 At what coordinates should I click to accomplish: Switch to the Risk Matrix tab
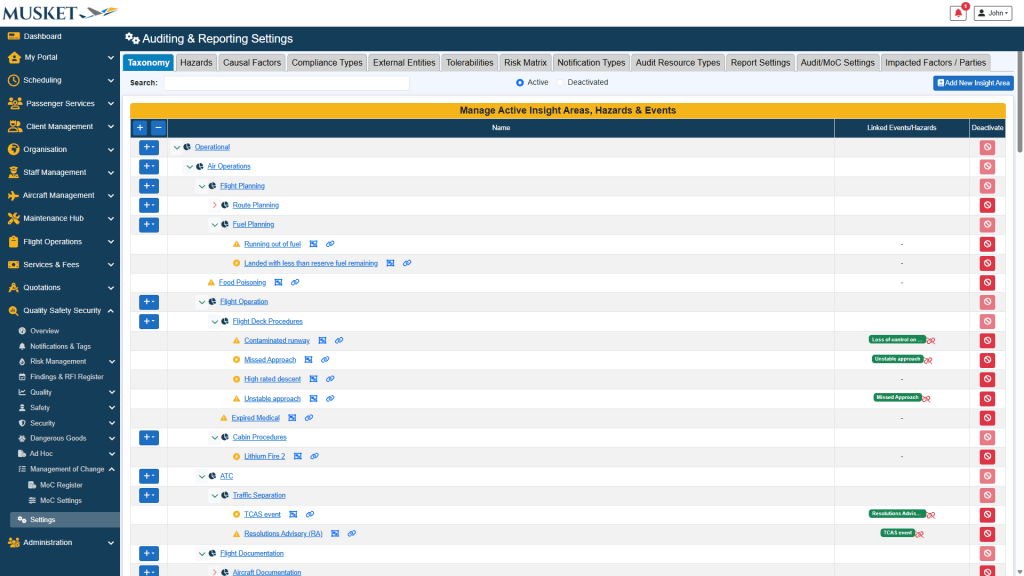click(525, 62)
